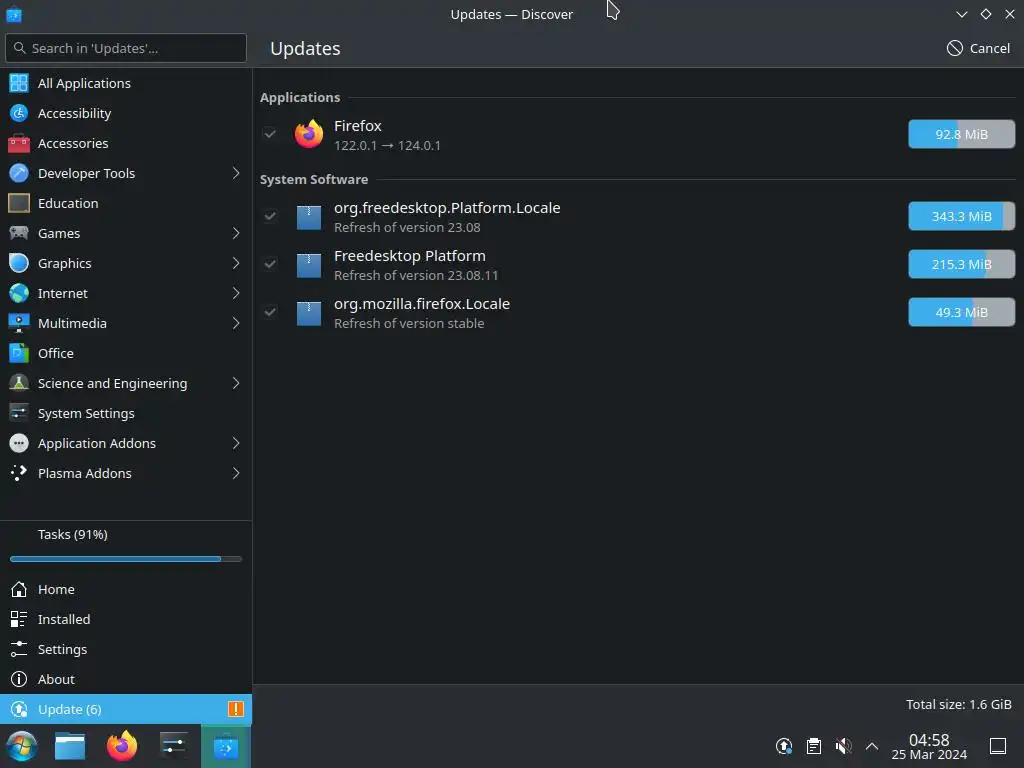The image size is (1024, 768).
Task: Expand the Multimedia subcategories arrow
Action: [236, 323]
